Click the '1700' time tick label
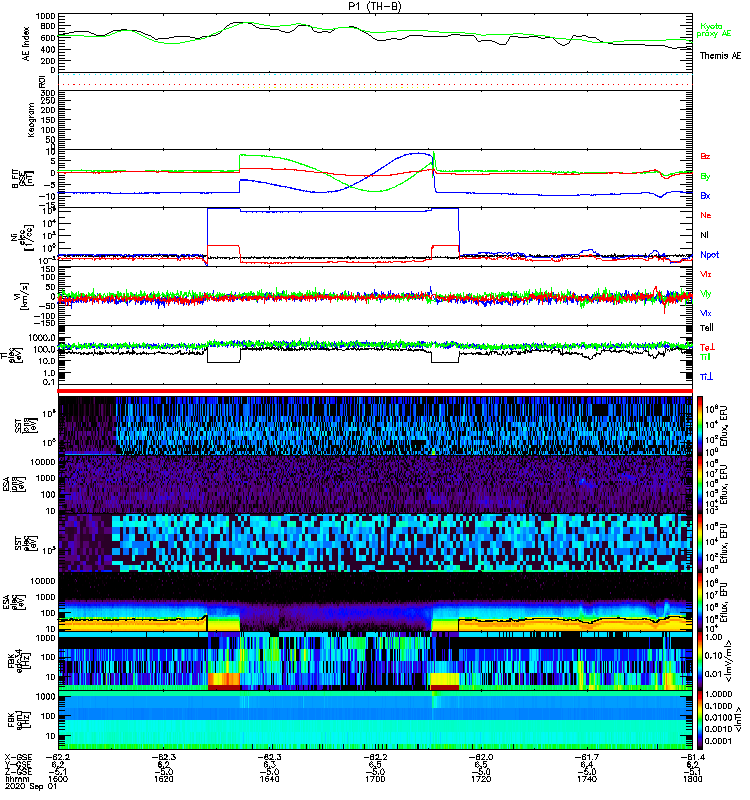750x800 pixels. point(375,779)
